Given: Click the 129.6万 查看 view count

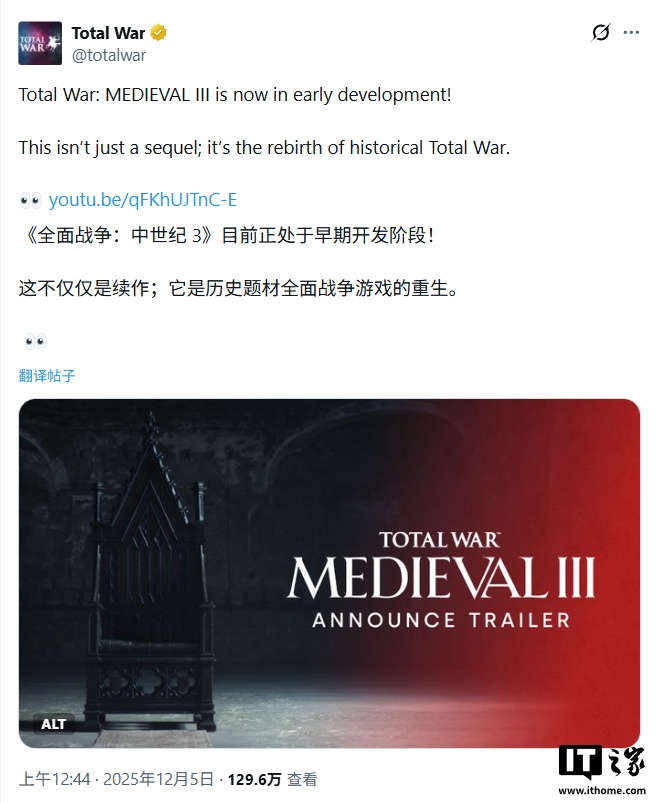Looking at the screenshot, I should tap(272, 779).
